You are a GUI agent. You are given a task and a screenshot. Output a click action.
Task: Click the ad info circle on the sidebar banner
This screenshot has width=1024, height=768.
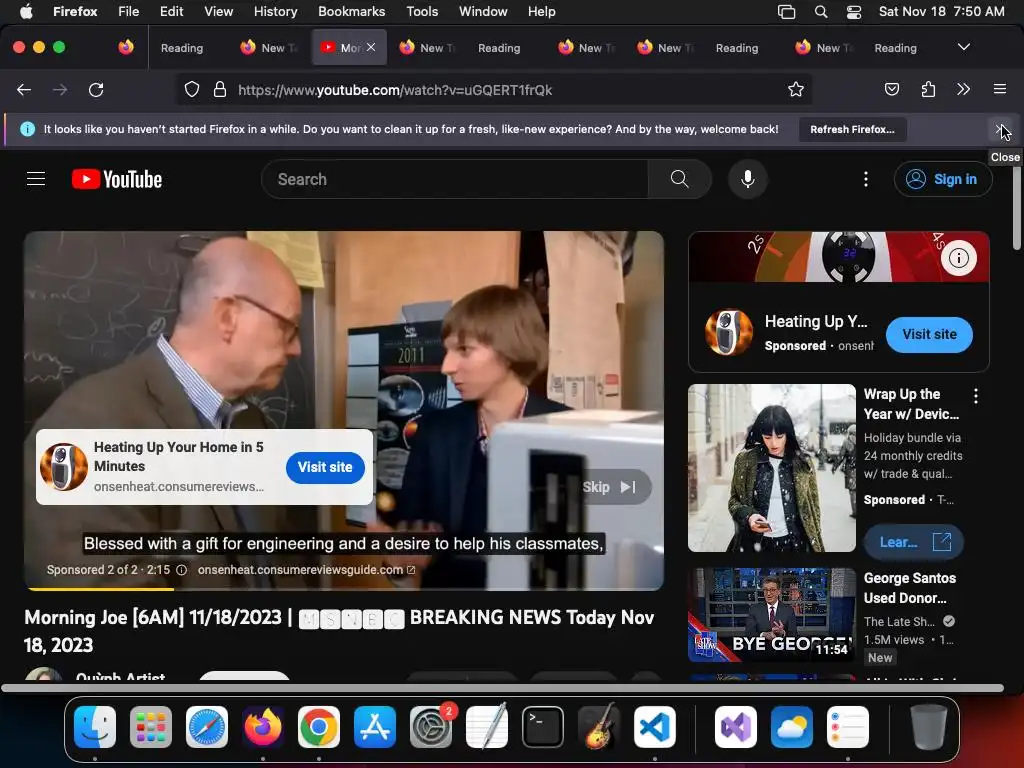pyautogui.click(x=959, y=258)
